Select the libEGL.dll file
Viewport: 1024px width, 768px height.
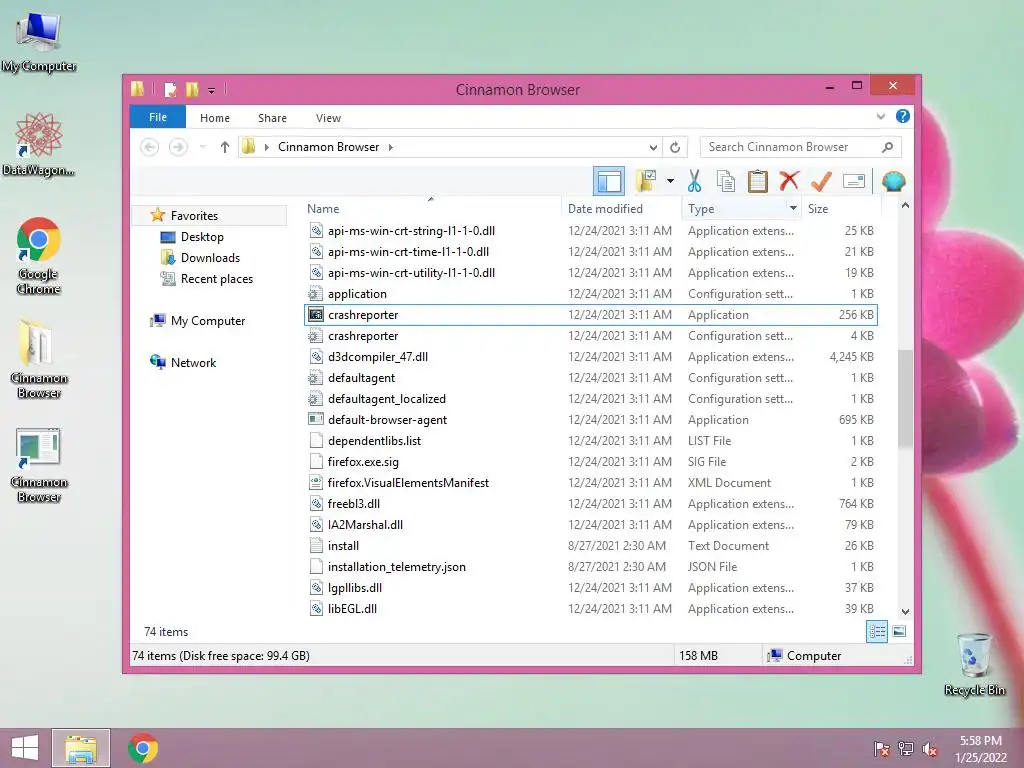point(590,609)
